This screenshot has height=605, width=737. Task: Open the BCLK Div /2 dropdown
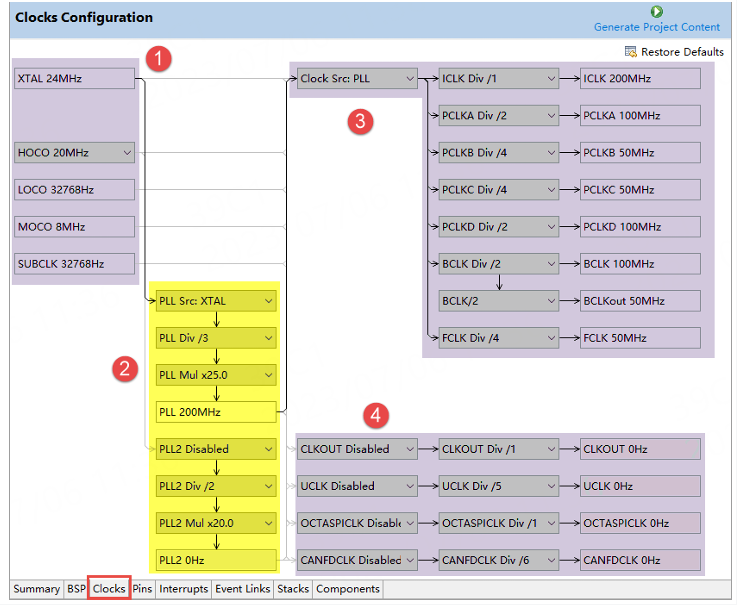pos(498,264)
